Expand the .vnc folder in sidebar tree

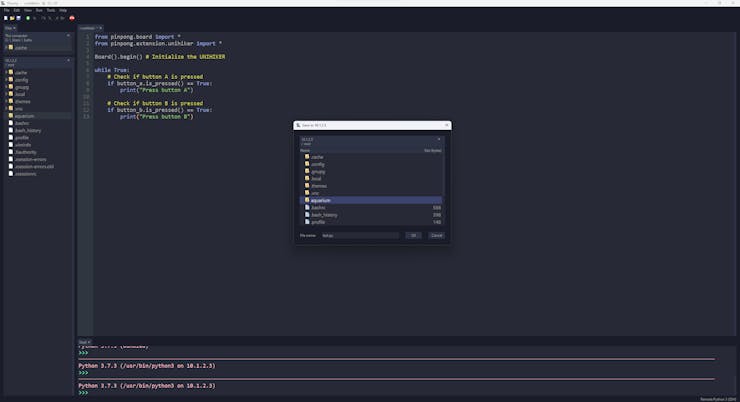pos(6,109)
